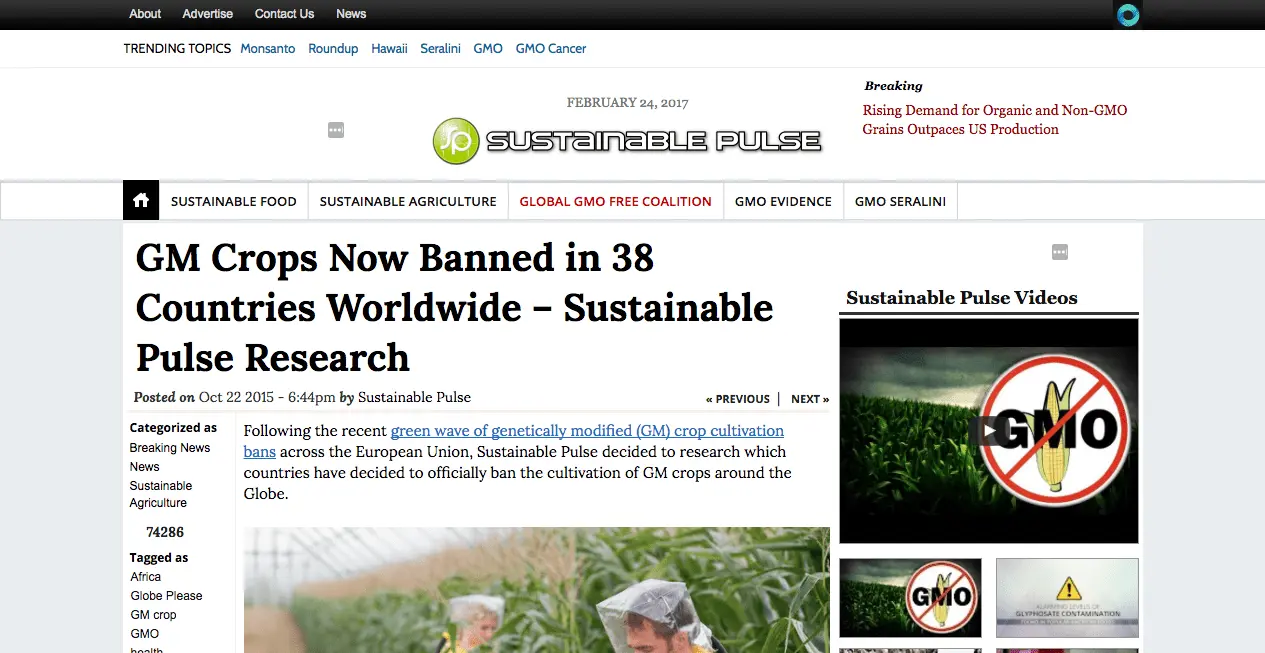
Task: Open trending topic Seralini
Action: (x=440, y=48)
